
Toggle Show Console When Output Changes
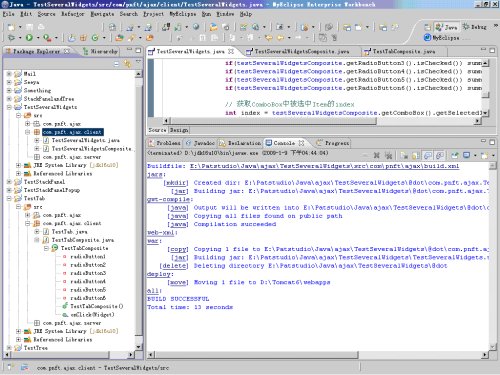(x=428, y=155)
